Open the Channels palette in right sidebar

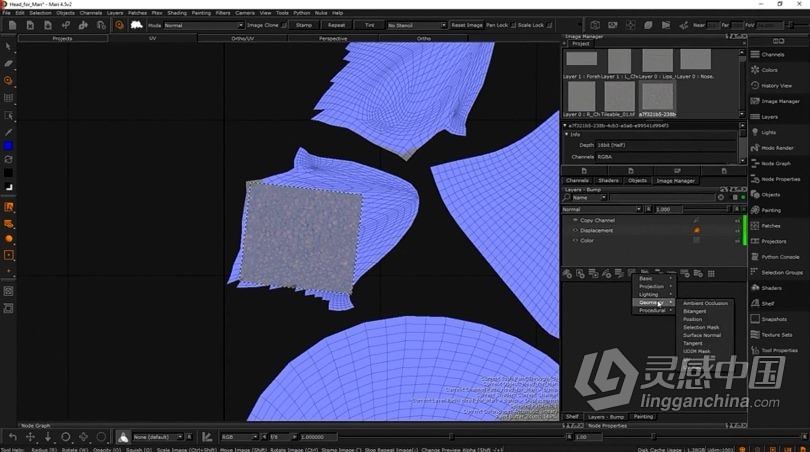(768, 54)
